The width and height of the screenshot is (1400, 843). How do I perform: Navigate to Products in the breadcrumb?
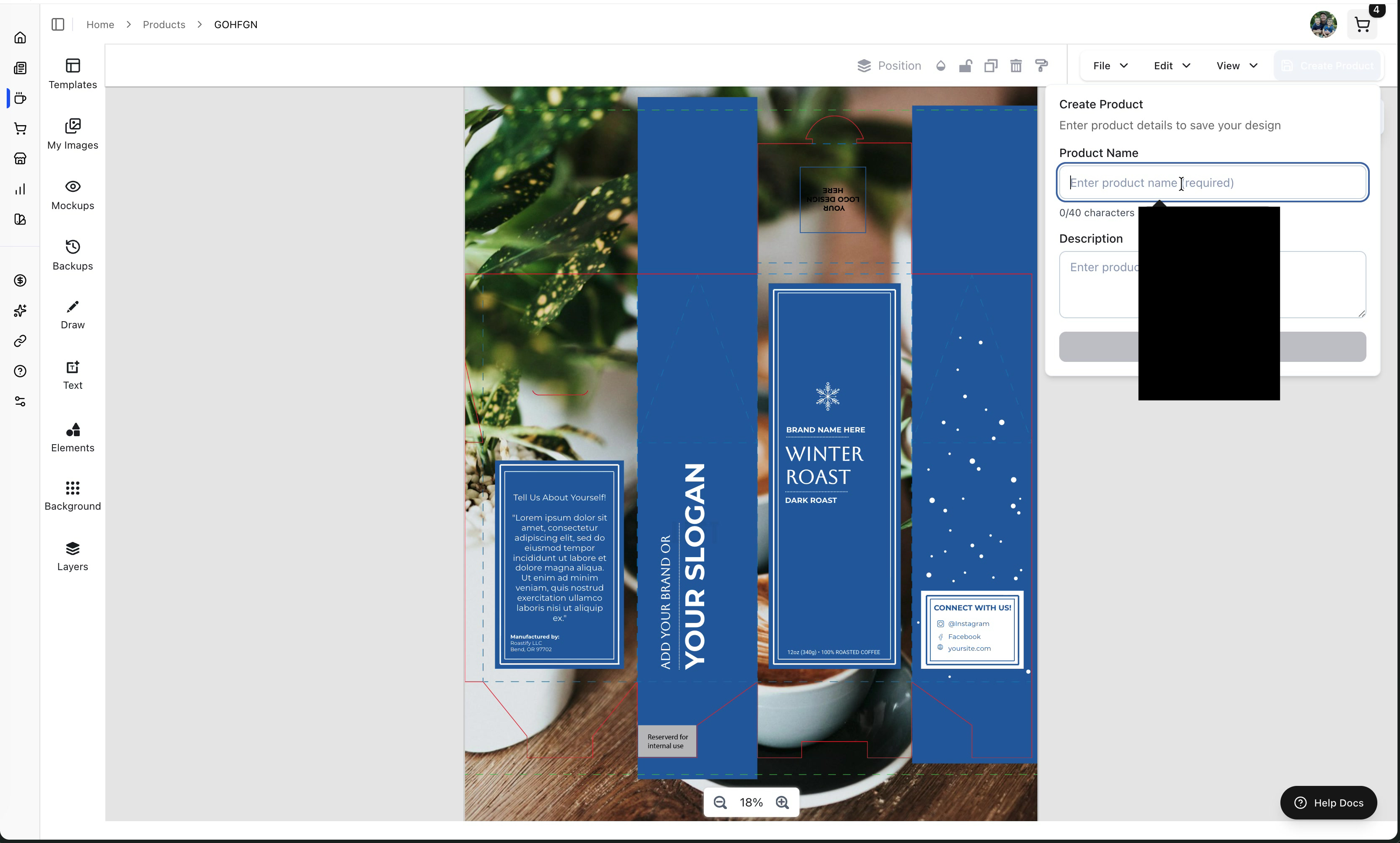coord(164,24)
